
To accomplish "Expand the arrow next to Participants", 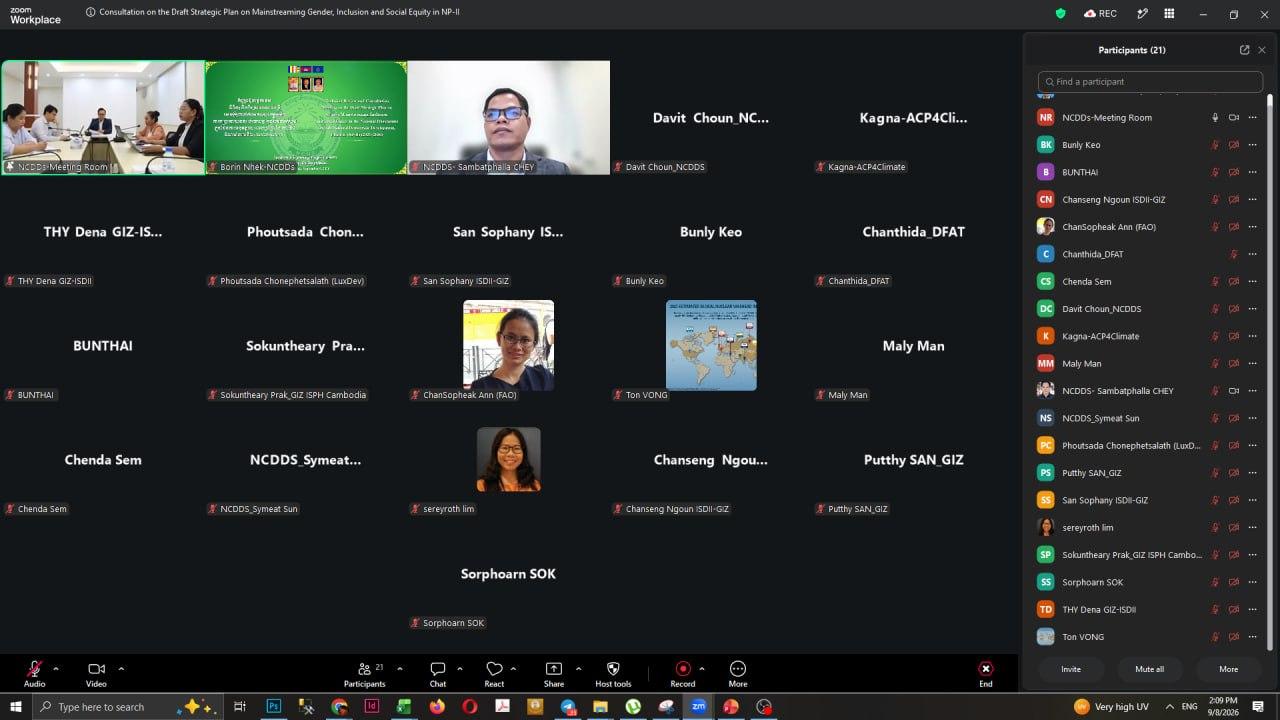I will coord(400,668).
